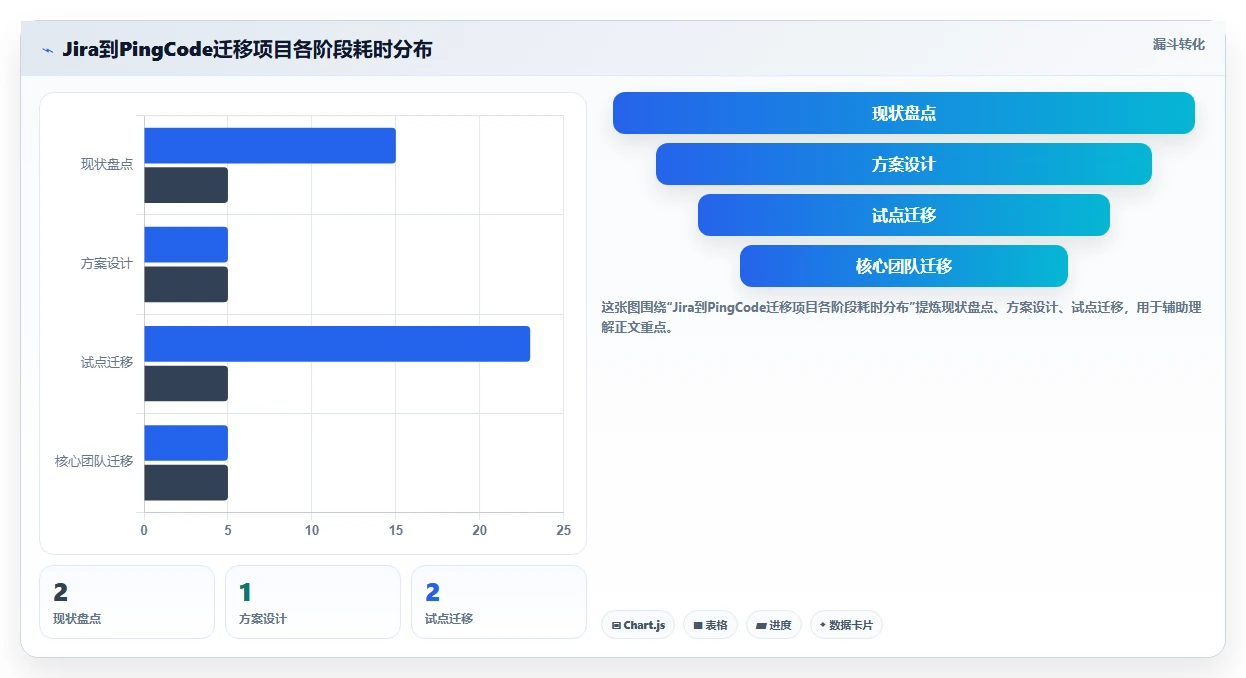This screenshot has width=1246, height=678.
Task: Click the 进度 tag chip
Action: point(774,625)
